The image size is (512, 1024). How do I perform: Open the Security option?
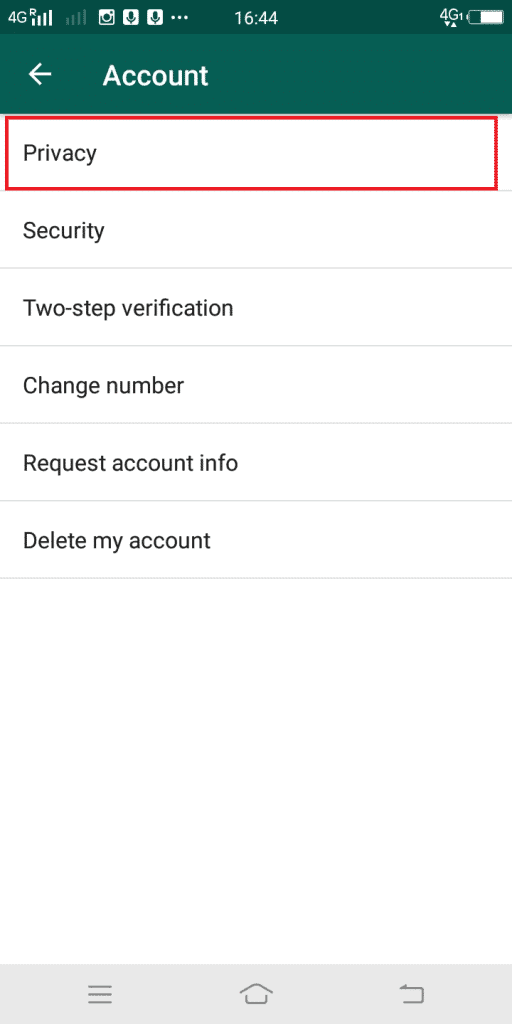256,230
